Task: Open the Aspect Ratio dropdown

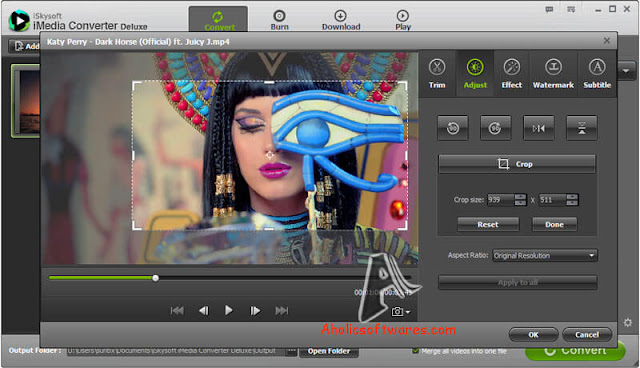Action: click(544, 256)
